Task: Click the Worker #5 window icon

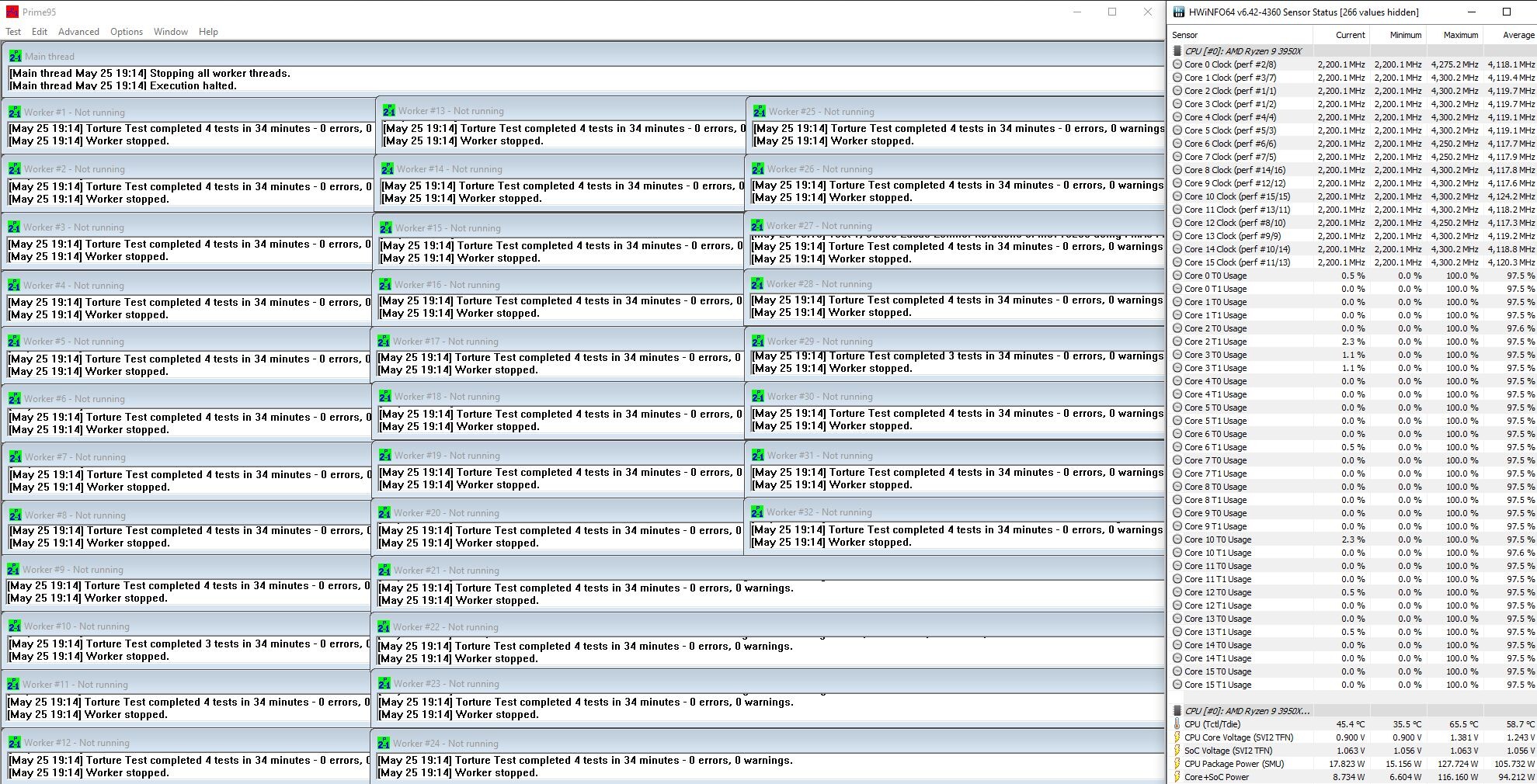Action: coord(14,341)
